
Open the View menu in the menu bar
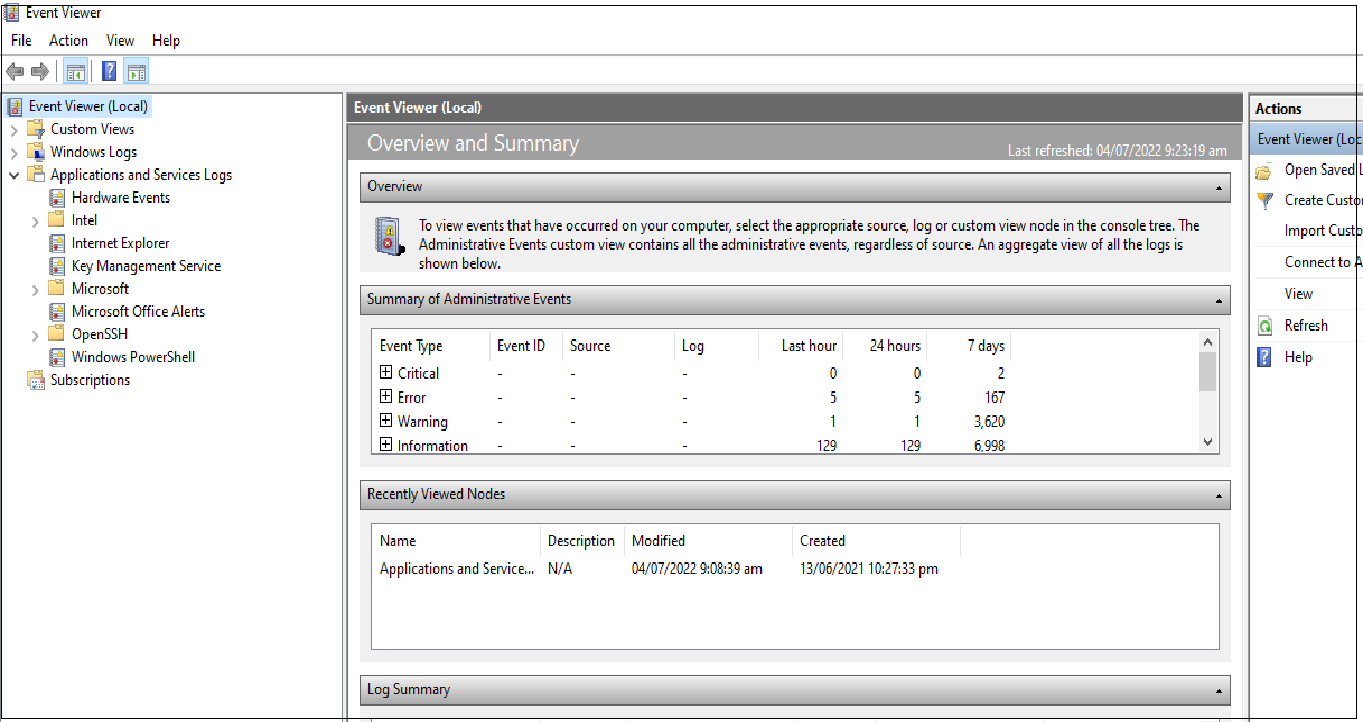pos(120,40)
